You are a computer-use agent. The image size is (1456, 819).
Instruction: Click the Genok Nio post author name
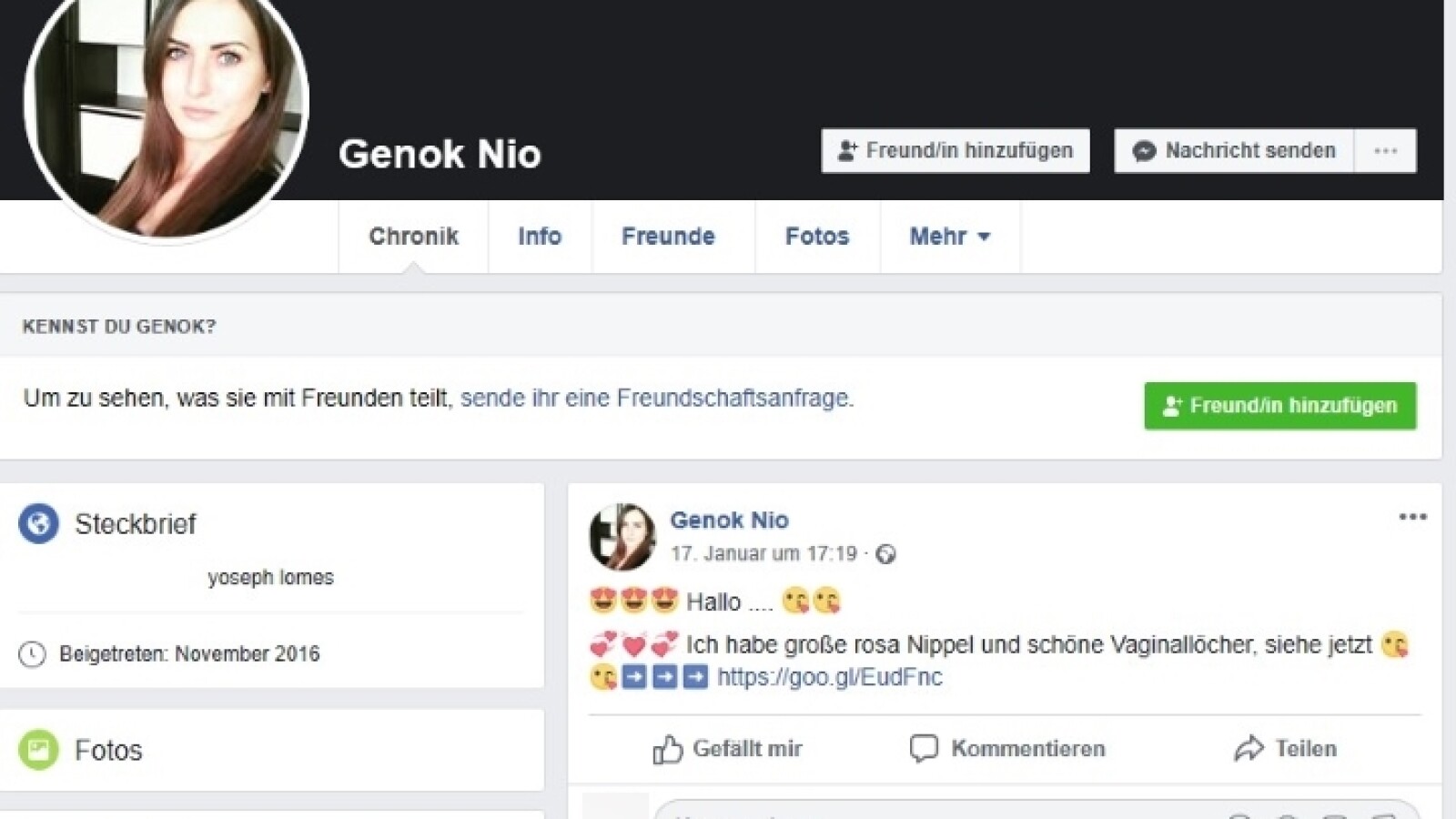[x=729, y=521]
